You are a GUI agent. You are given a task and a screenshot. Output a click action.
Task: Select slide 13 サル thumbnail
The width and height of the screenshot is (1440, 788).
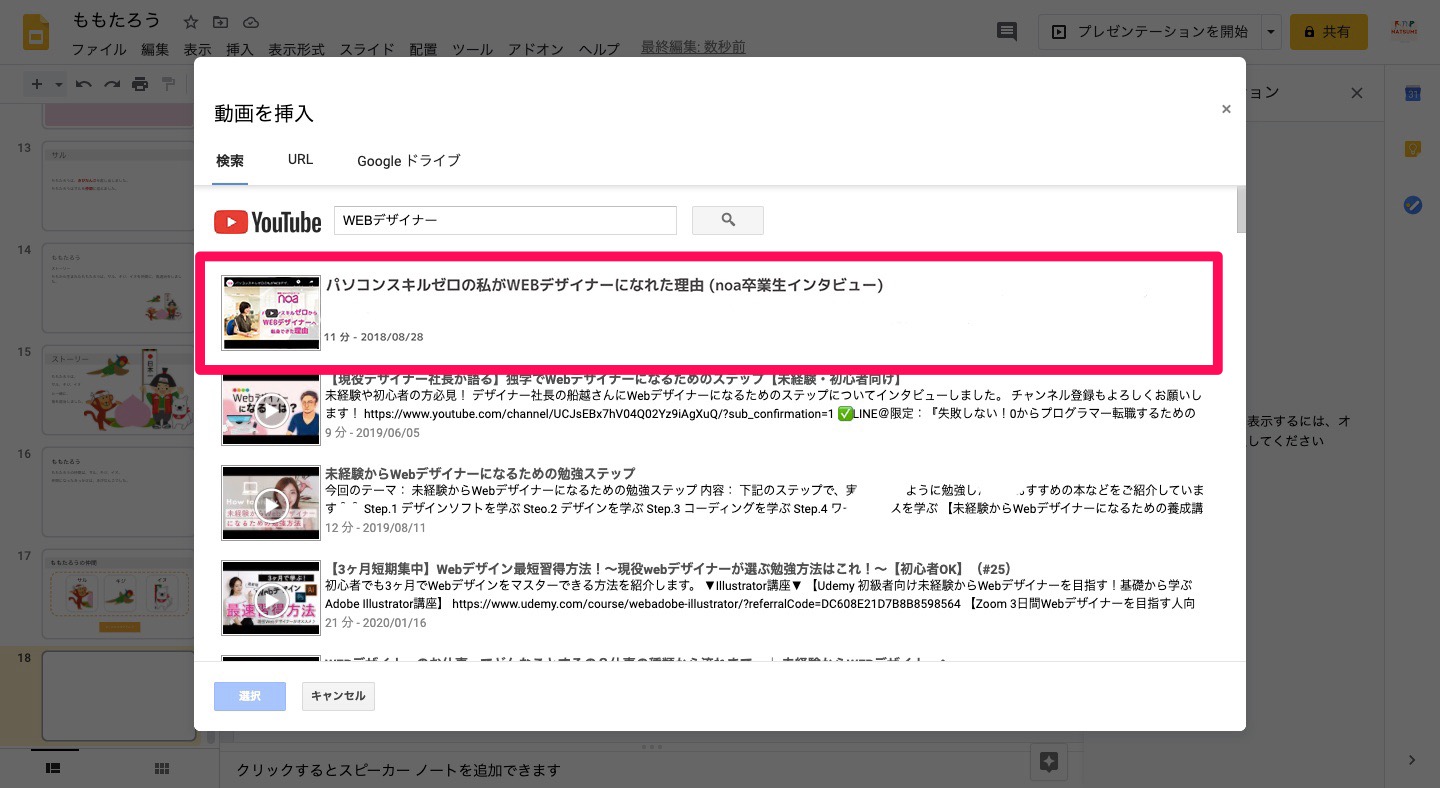pos(119,185)
